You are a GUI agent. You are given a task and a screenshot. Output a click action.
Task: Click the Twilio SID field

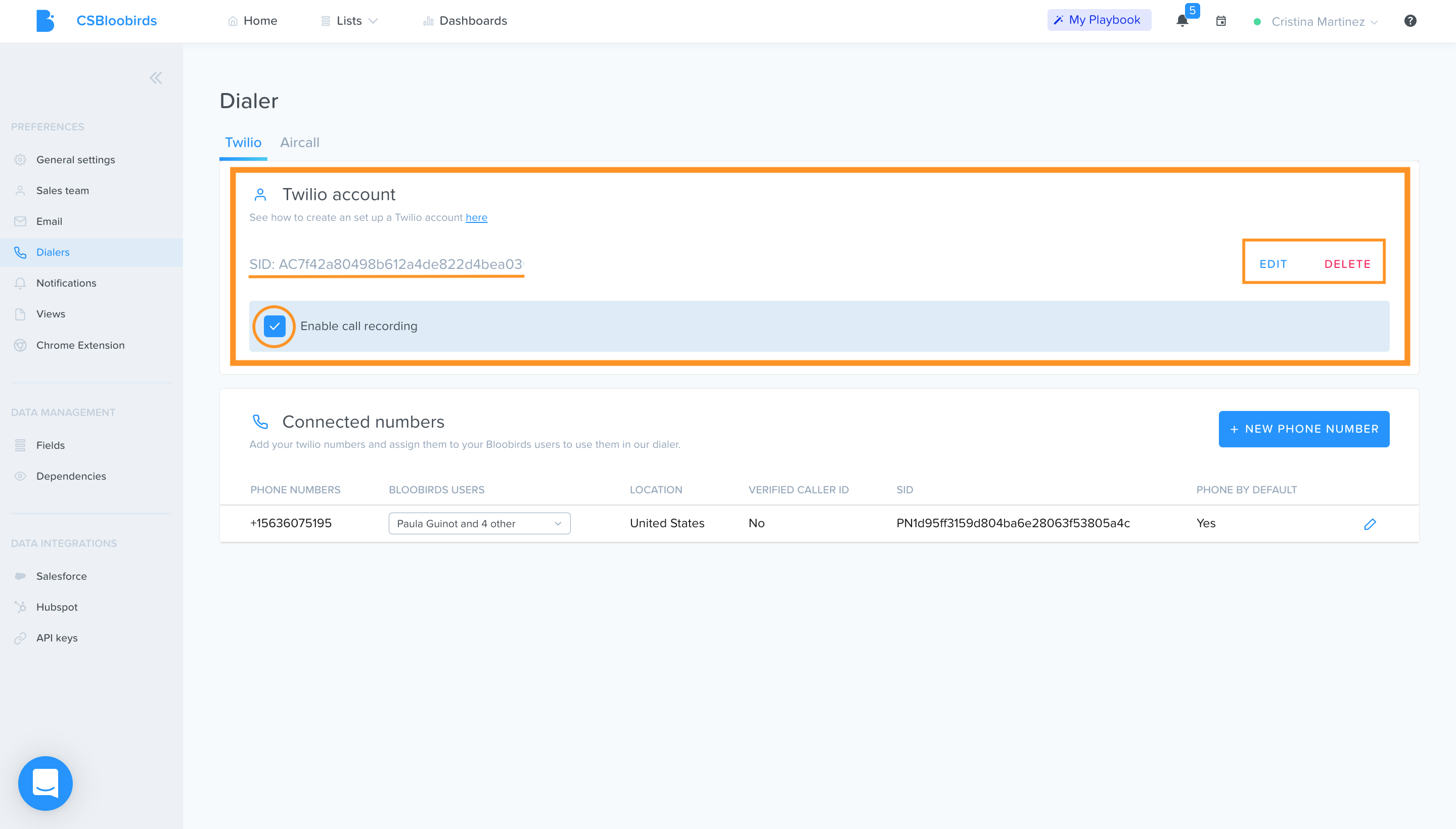tap(386, 264)
